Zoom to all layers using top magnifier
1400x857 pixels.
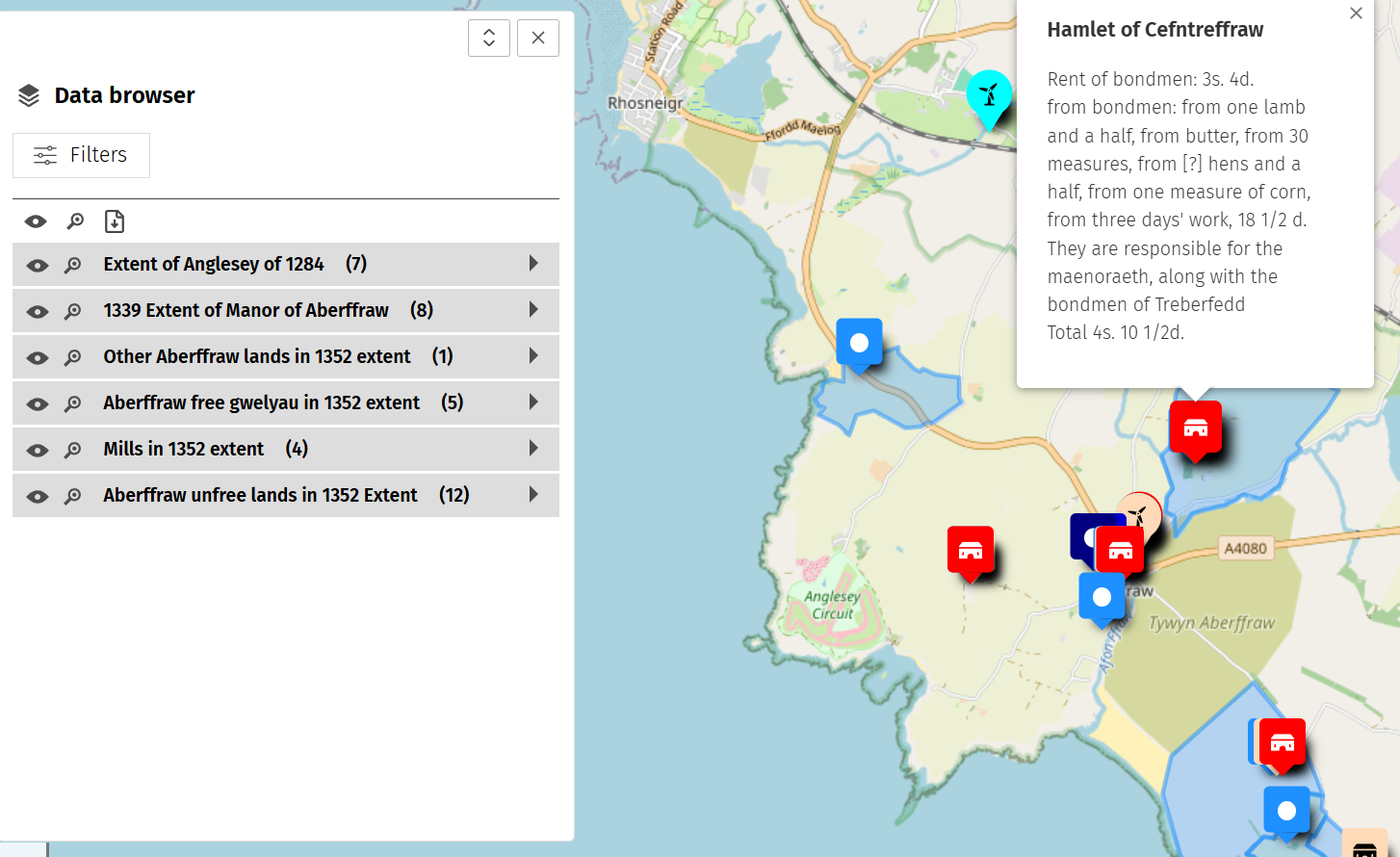click(75, 221)
